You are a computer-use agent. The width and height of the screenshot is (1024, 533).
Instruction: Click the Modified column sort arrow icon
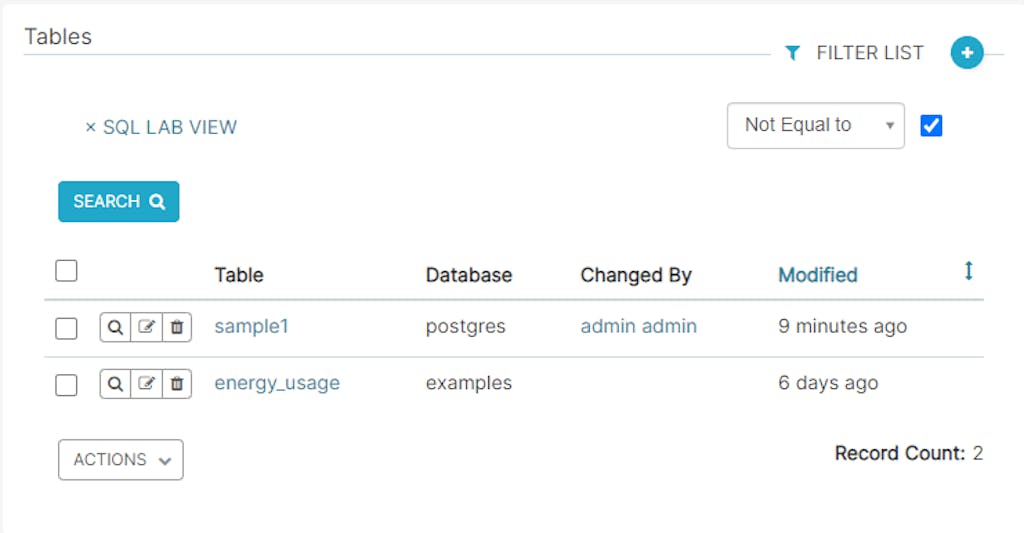[968, 271]
